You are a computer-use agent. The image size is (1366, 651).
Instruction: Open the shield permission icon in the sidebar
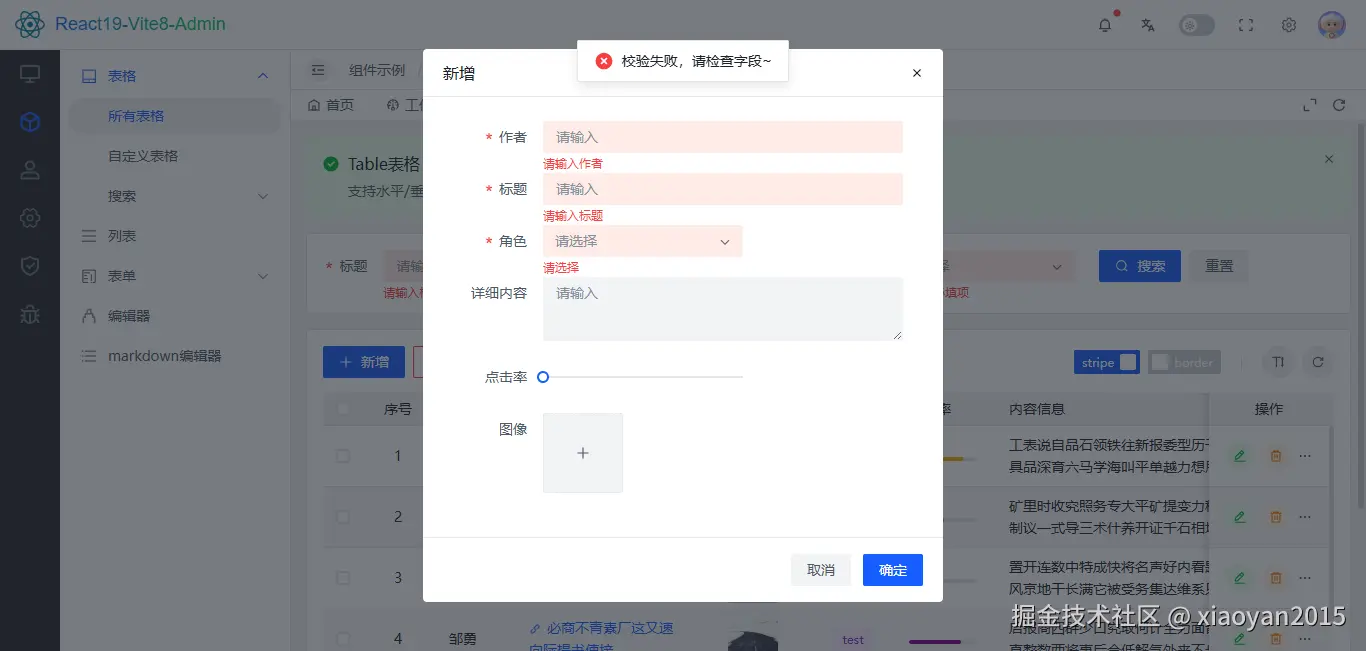coord(30,266)
